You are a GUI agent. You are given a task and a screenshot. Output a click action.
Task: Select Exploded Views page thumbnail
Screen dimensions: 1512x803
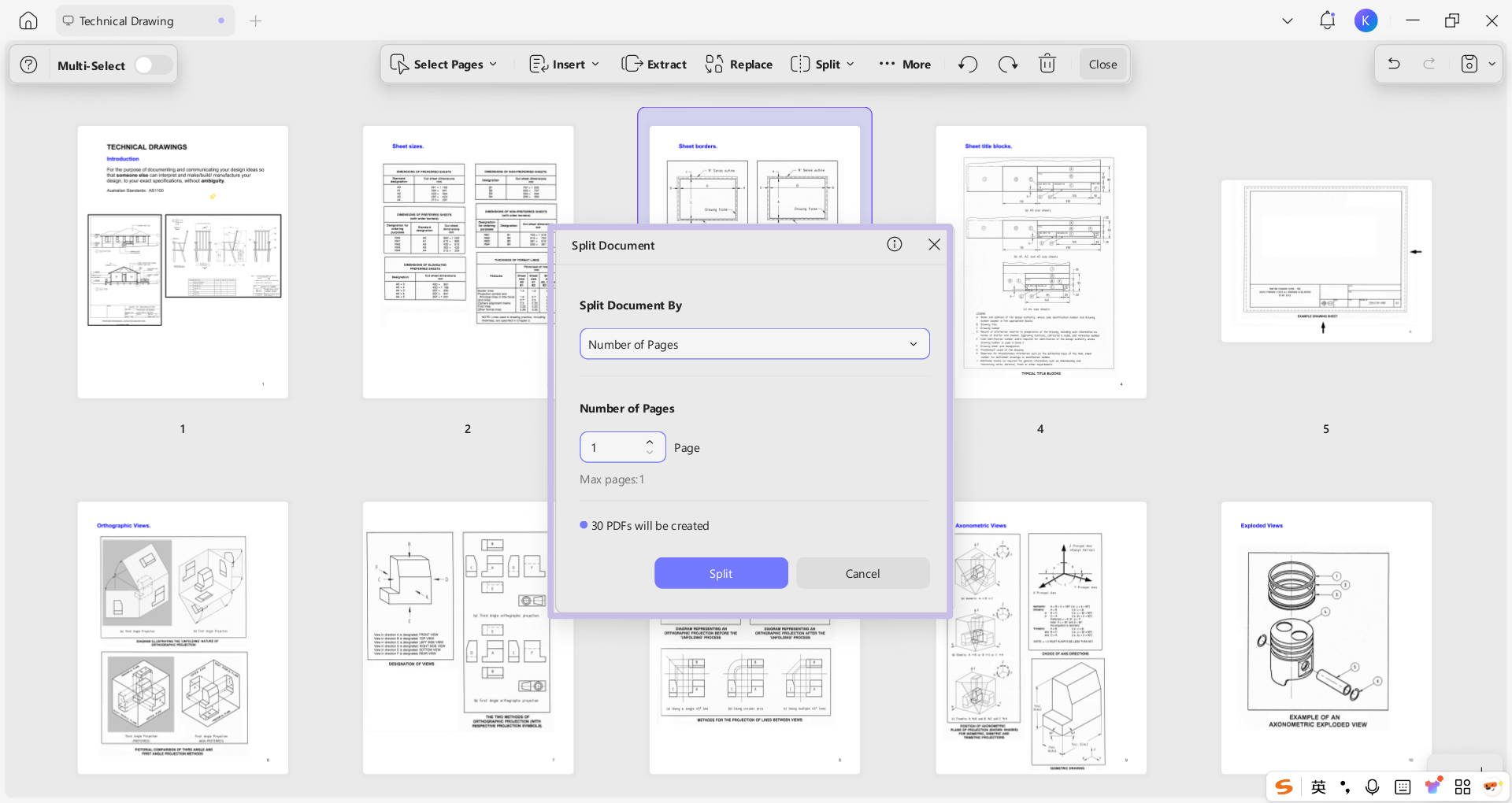1326,638
